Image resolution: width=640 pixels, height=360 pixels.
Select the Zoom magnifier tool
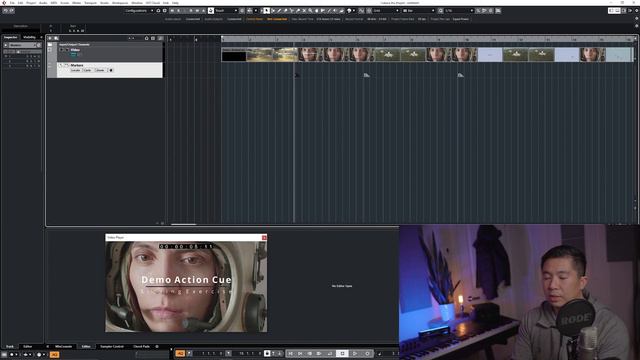310,11
